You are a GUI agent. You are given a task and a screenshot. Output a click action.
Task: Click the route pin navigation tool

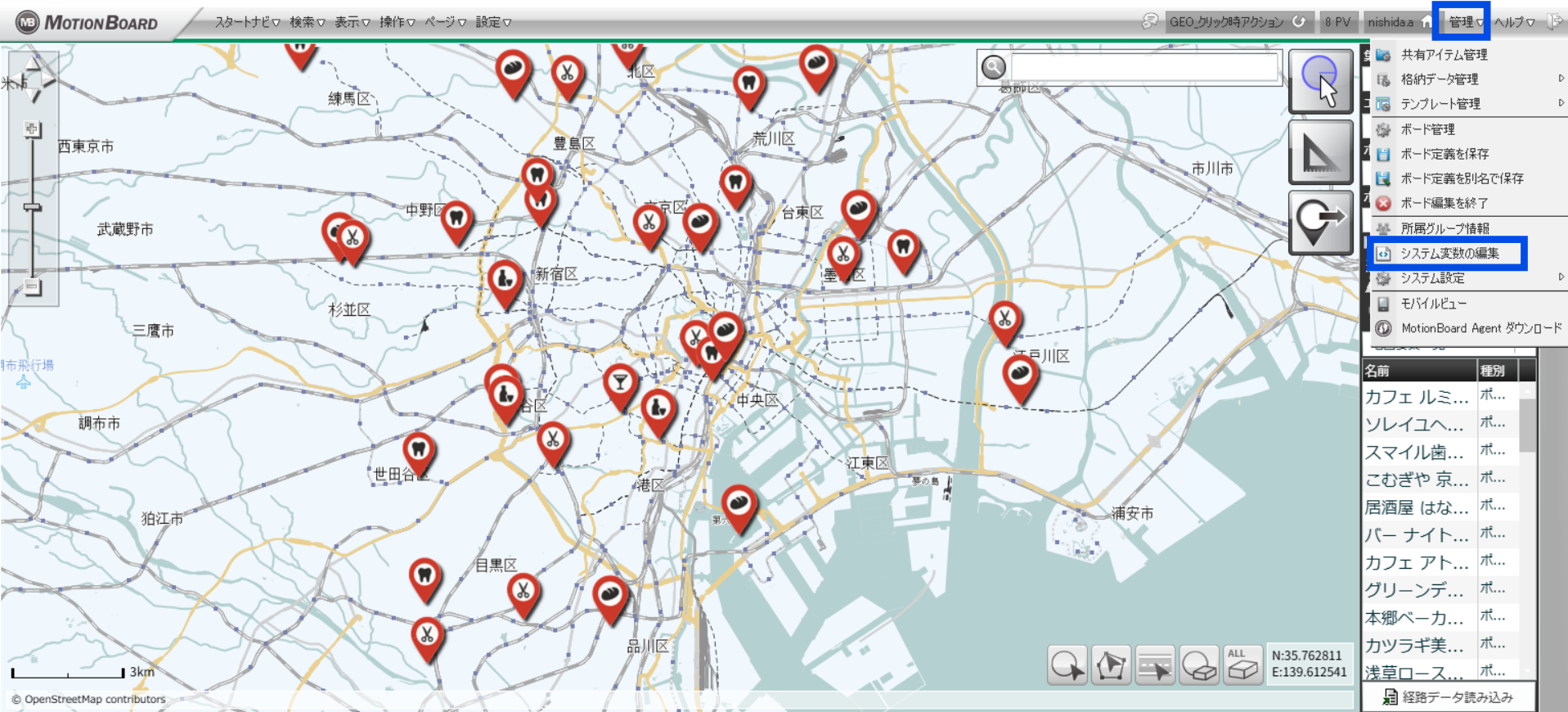pyautogui.click(x=1320, y=223)
